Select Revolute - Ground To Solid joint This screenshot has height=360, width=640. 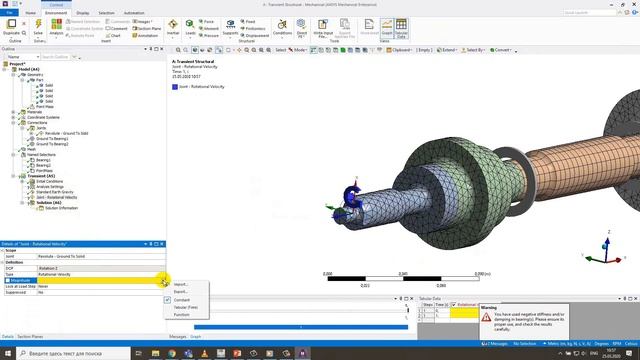pyautogui.click(x=66, y=133)
